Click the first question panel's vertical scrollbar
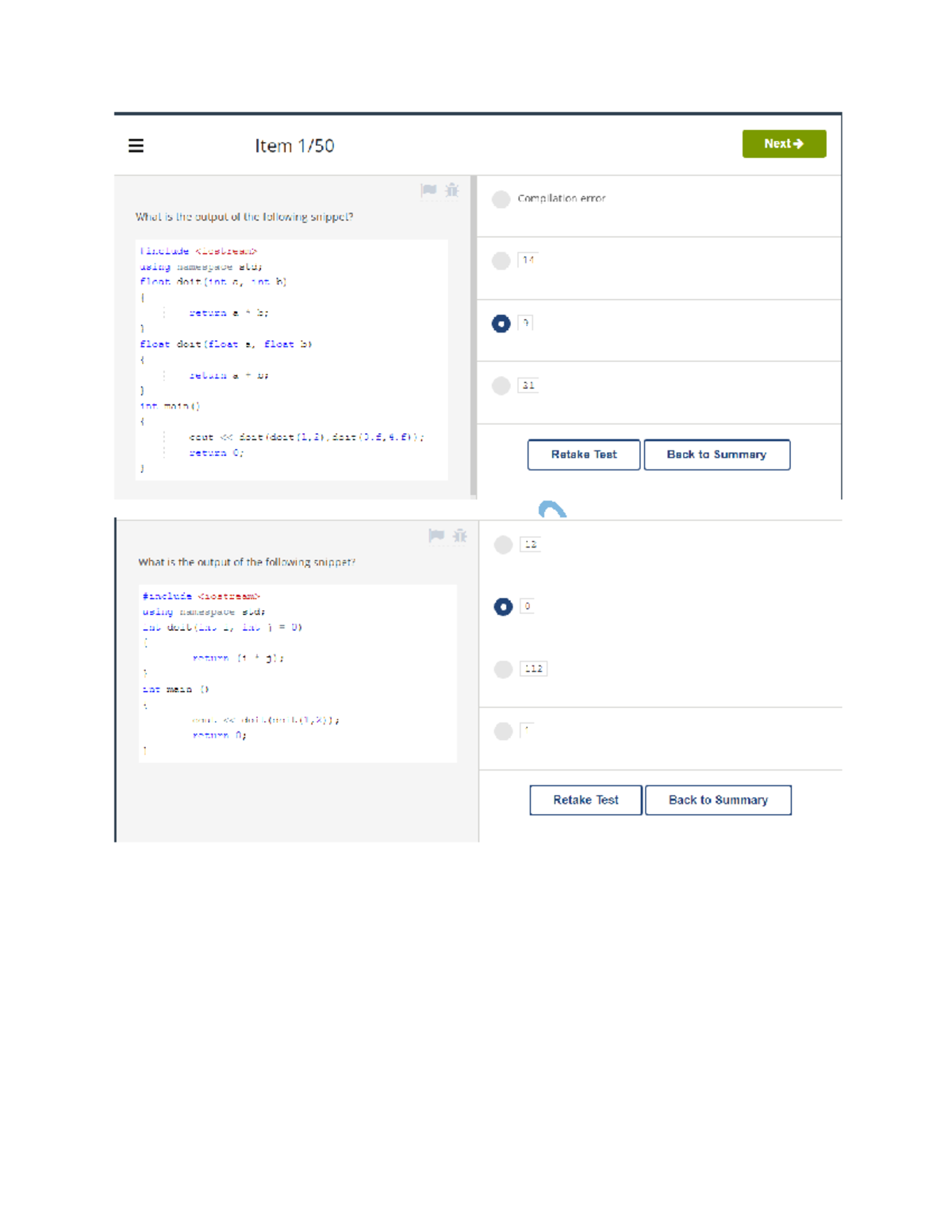This screenshot has height=1232, width=952. [474, 337]
